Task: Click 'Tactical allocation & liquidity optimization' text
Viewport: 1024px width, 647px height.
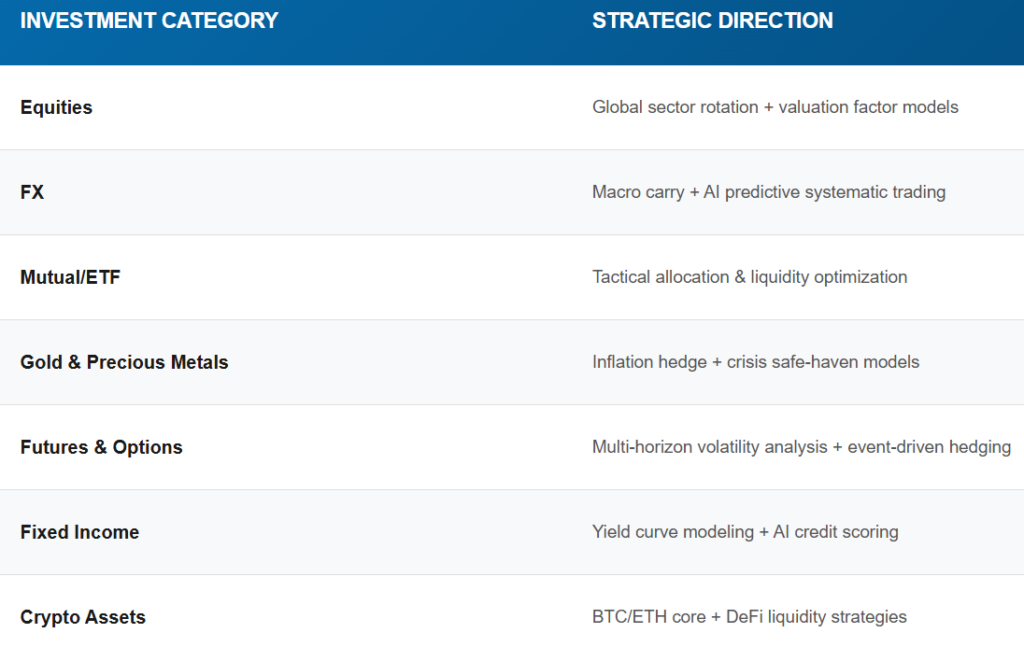Action: click(749, 277)
